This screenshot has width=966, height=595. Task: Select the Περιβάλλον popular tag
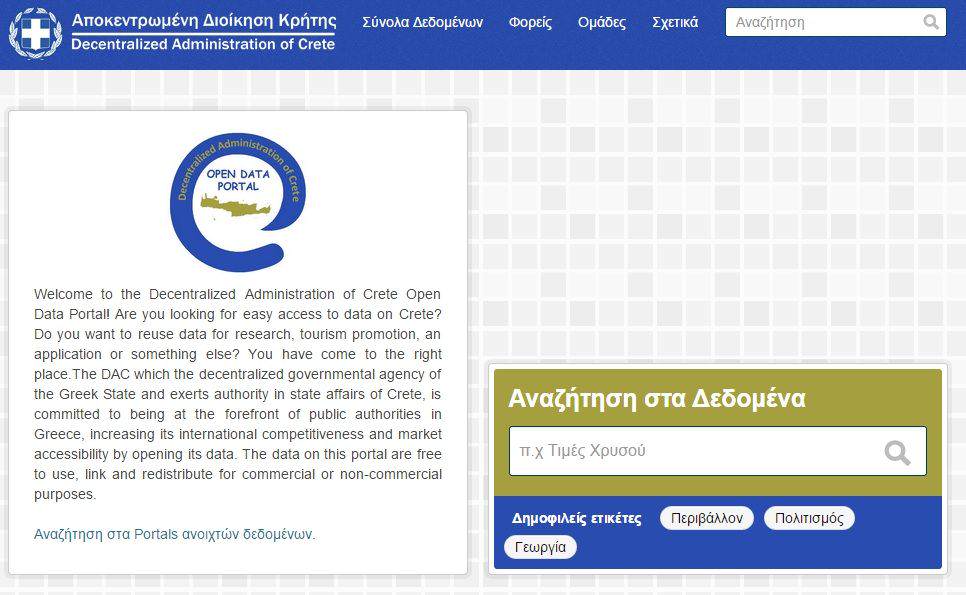click(706, 518)
